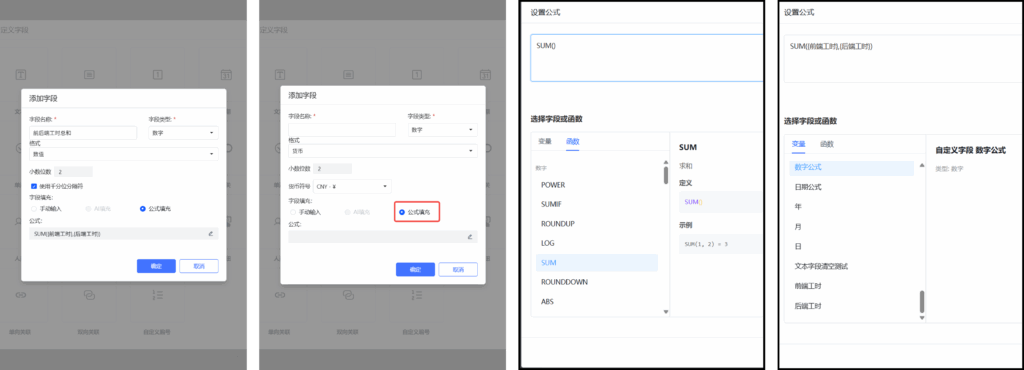
Task: Switch to 变量 tab in the SUM() formula panel
Action: [545, 141]
